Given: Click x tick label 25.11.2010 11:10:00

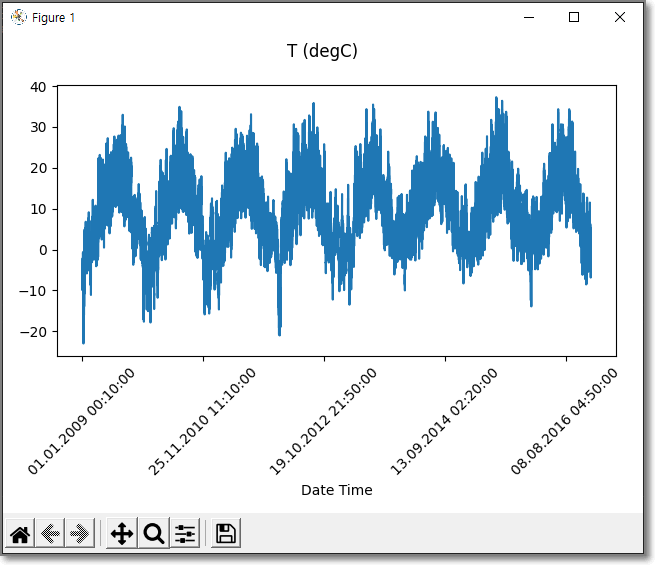Looking at the screenshot, I should [202, 421].
